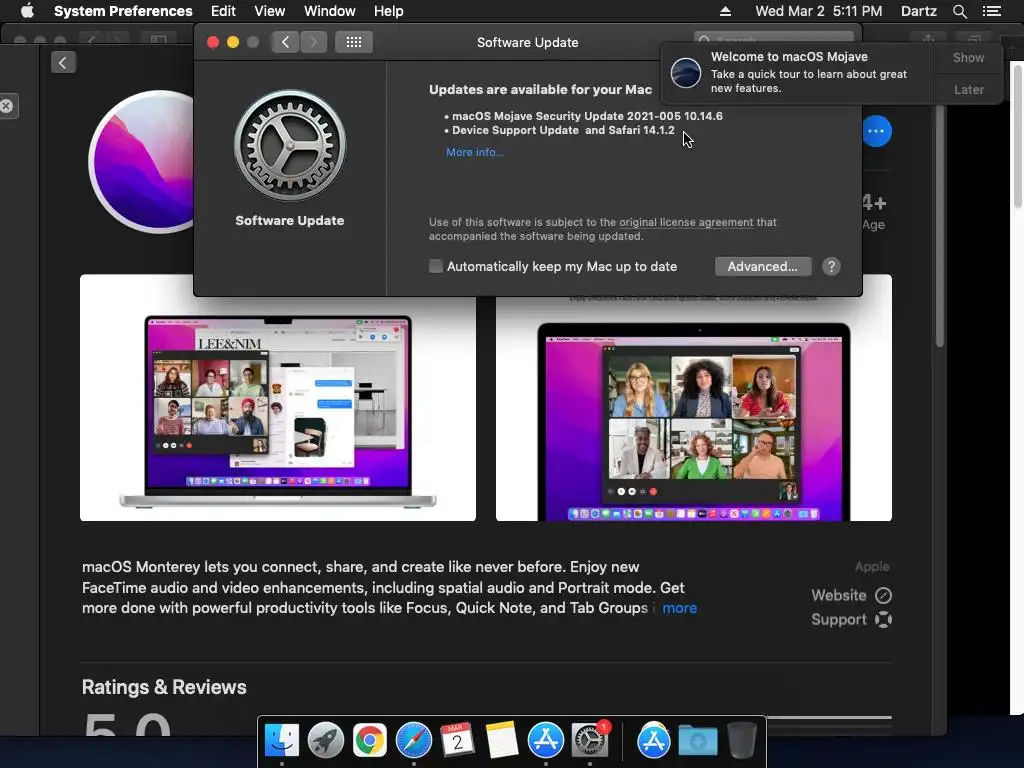This screenshot has width=1024, height=768.
Task: Enable Automatically keep my Mac up to date
Action: tap(436, 266)
